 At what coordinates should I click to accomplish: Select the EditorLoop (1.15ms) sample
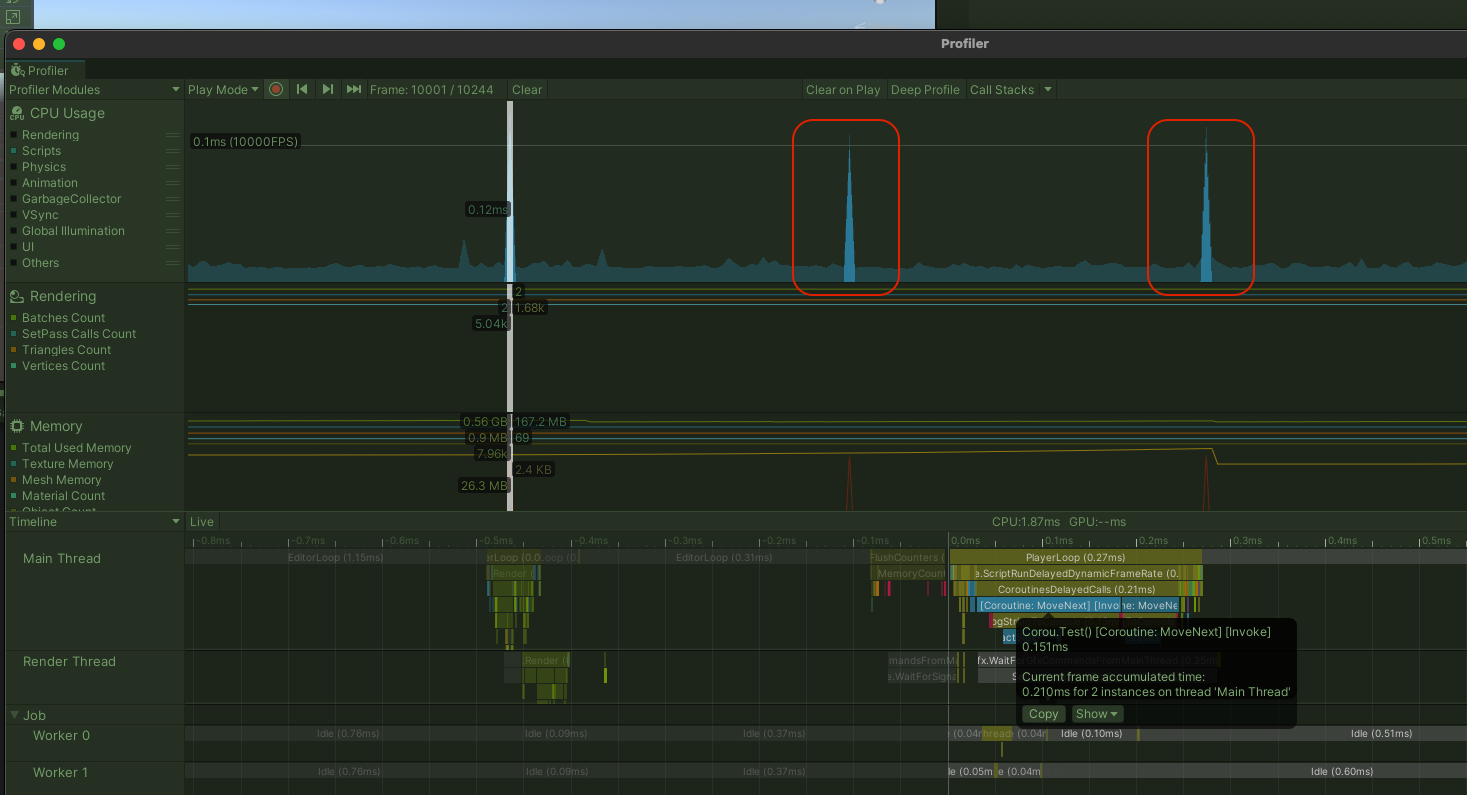coord(336,557)
